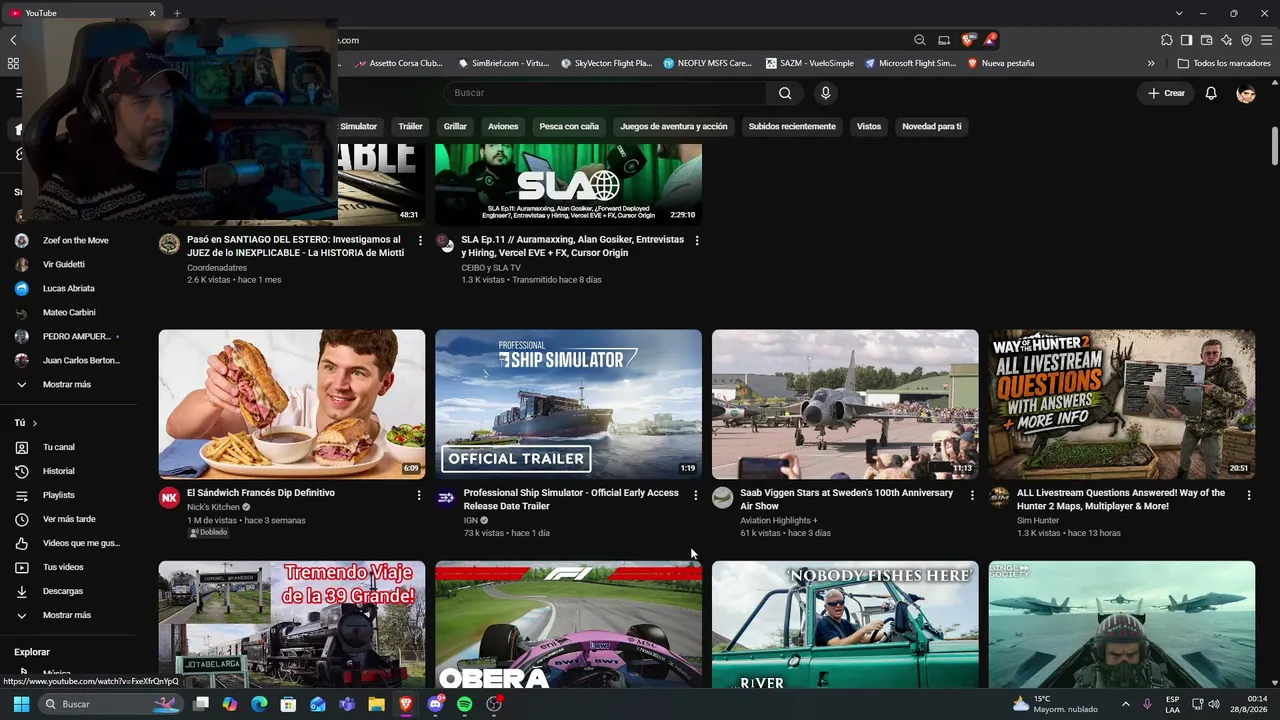1280x720 pixels.
Task: Open Brave Leo AI sparkle icon
Action: pos(1227,40)
